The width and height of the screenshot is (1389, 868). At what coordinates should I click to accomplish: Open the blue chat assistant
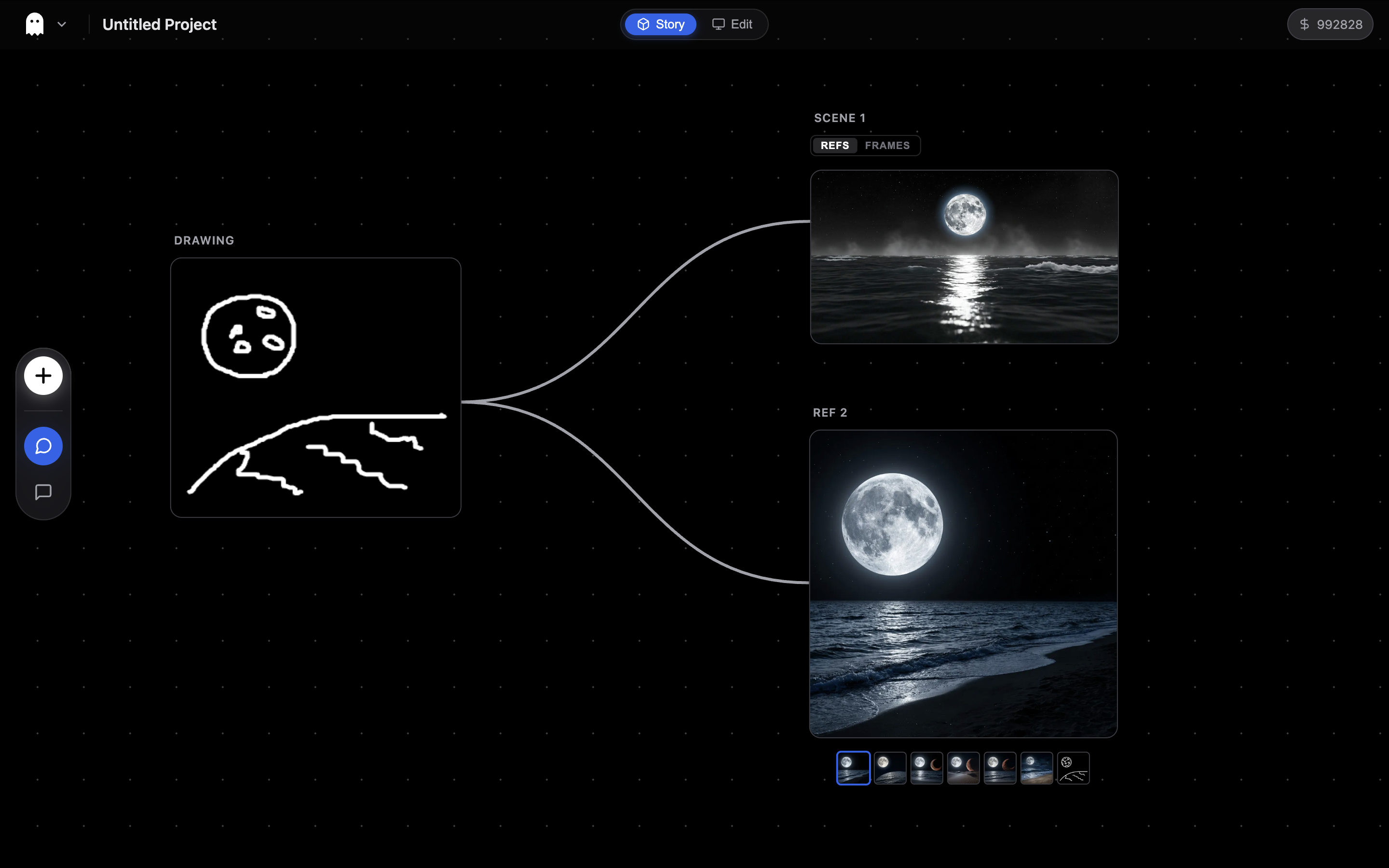43,446
